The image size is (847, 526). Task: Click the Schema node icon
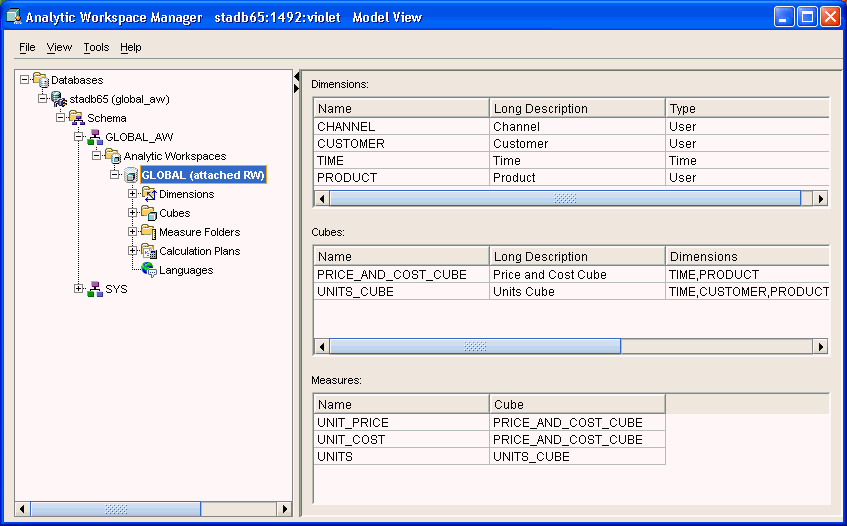tap(77, 118)
